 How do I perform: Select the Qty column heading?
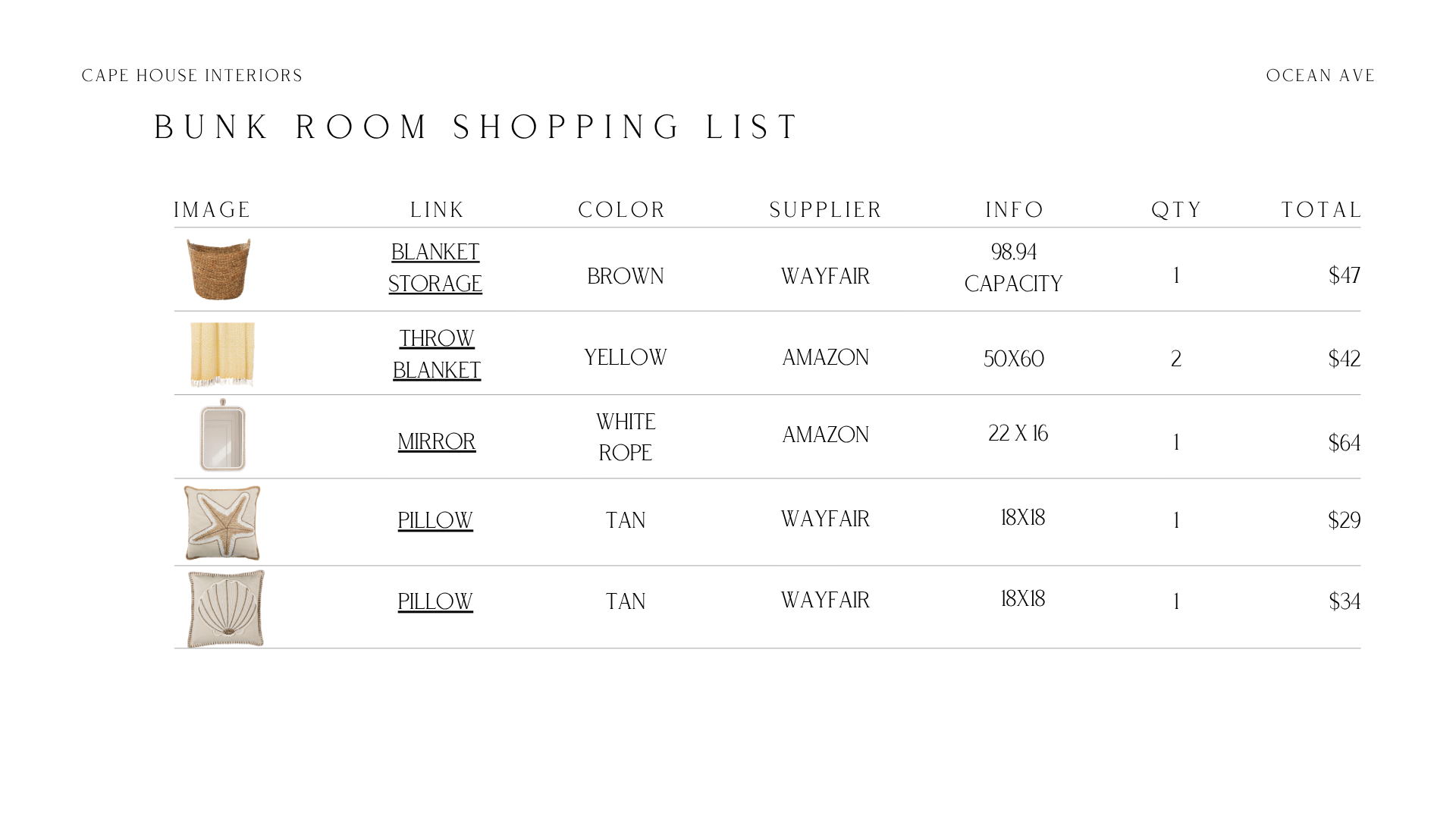pos(1177,210)
